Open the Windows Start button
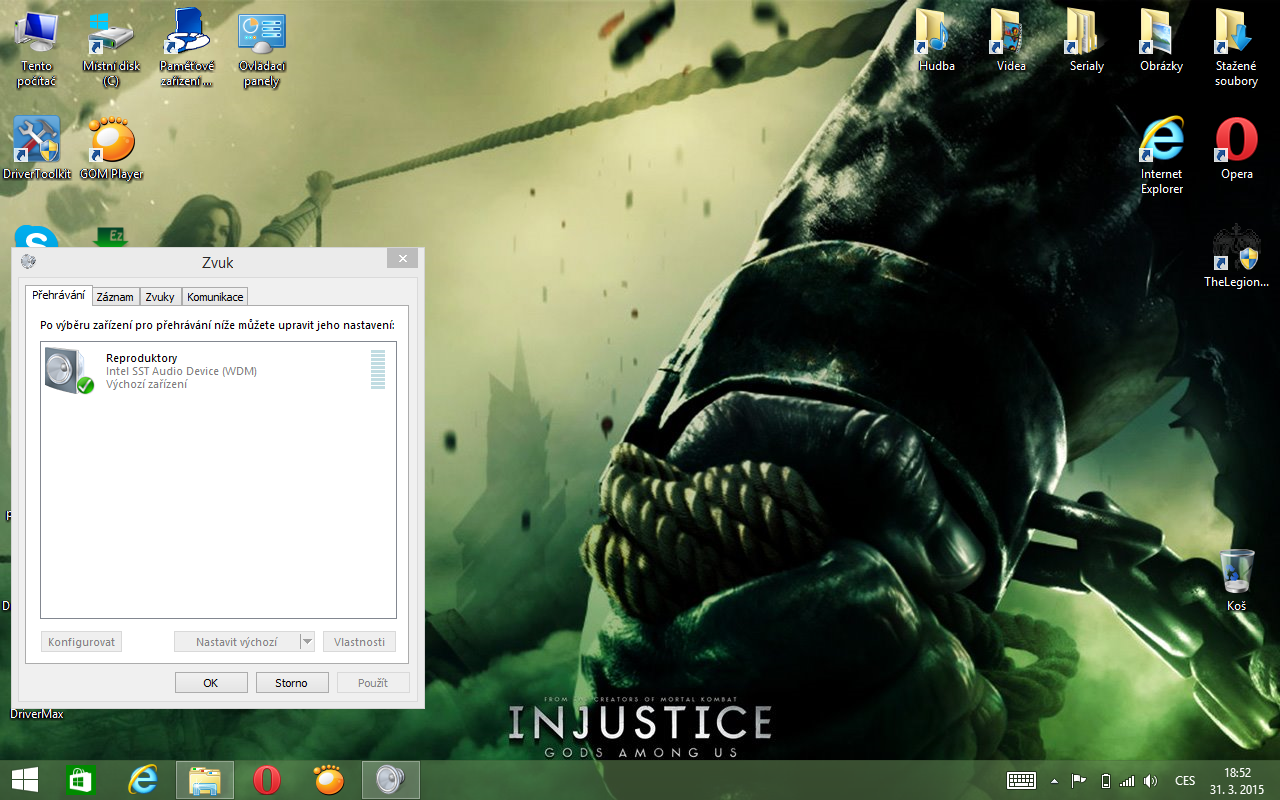 [x=25, y=780]
